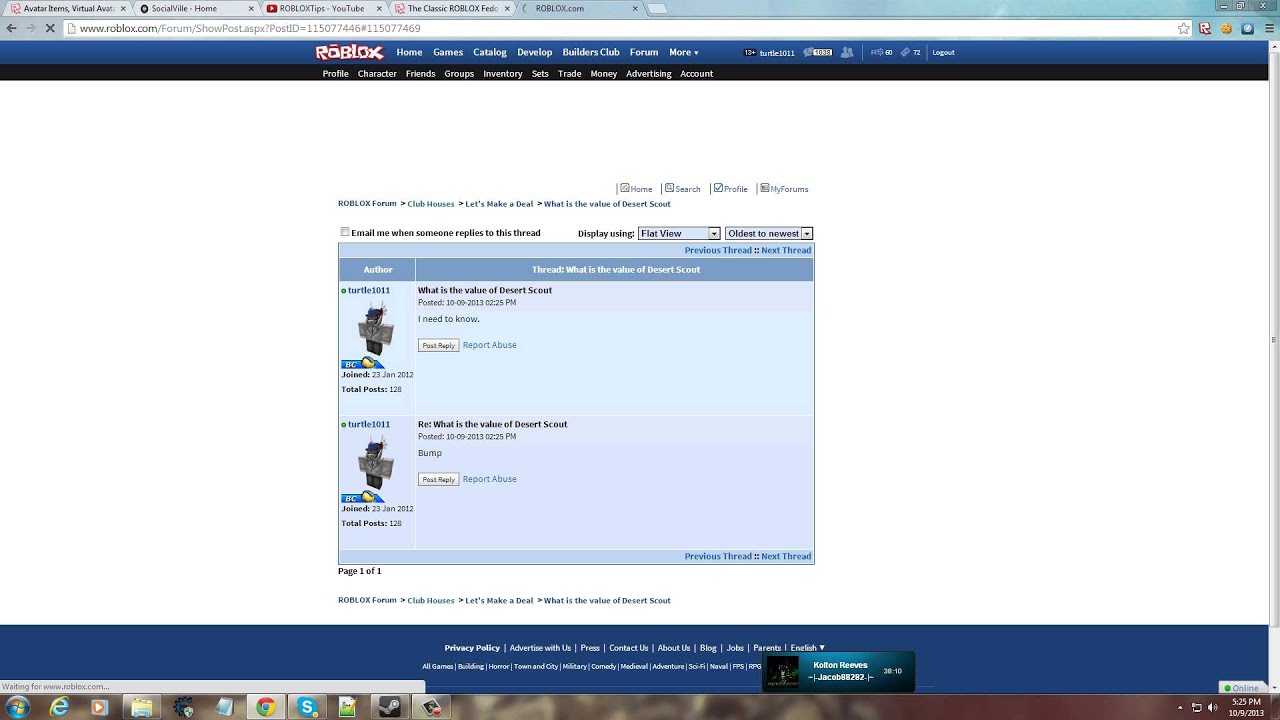Image resolution: width=1280 pixels, height=720 pixels.
Task: Click the browser address bar
Action: 620,28
